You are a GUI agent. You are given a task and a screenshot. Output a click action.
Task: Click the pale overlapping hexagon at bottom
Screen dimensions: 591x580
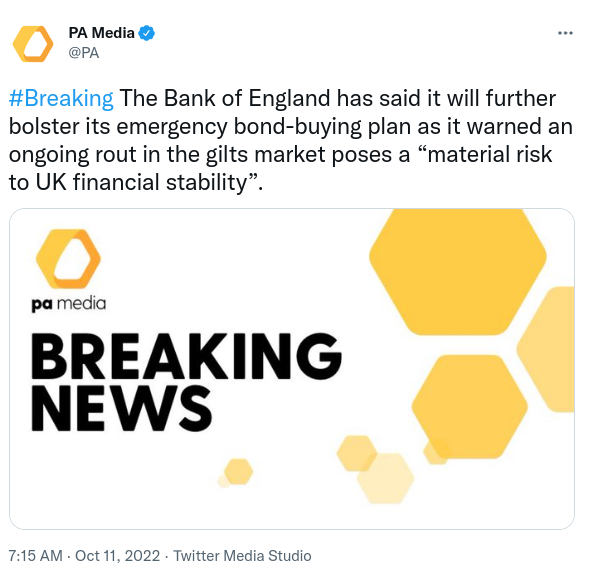pos(386,479)
